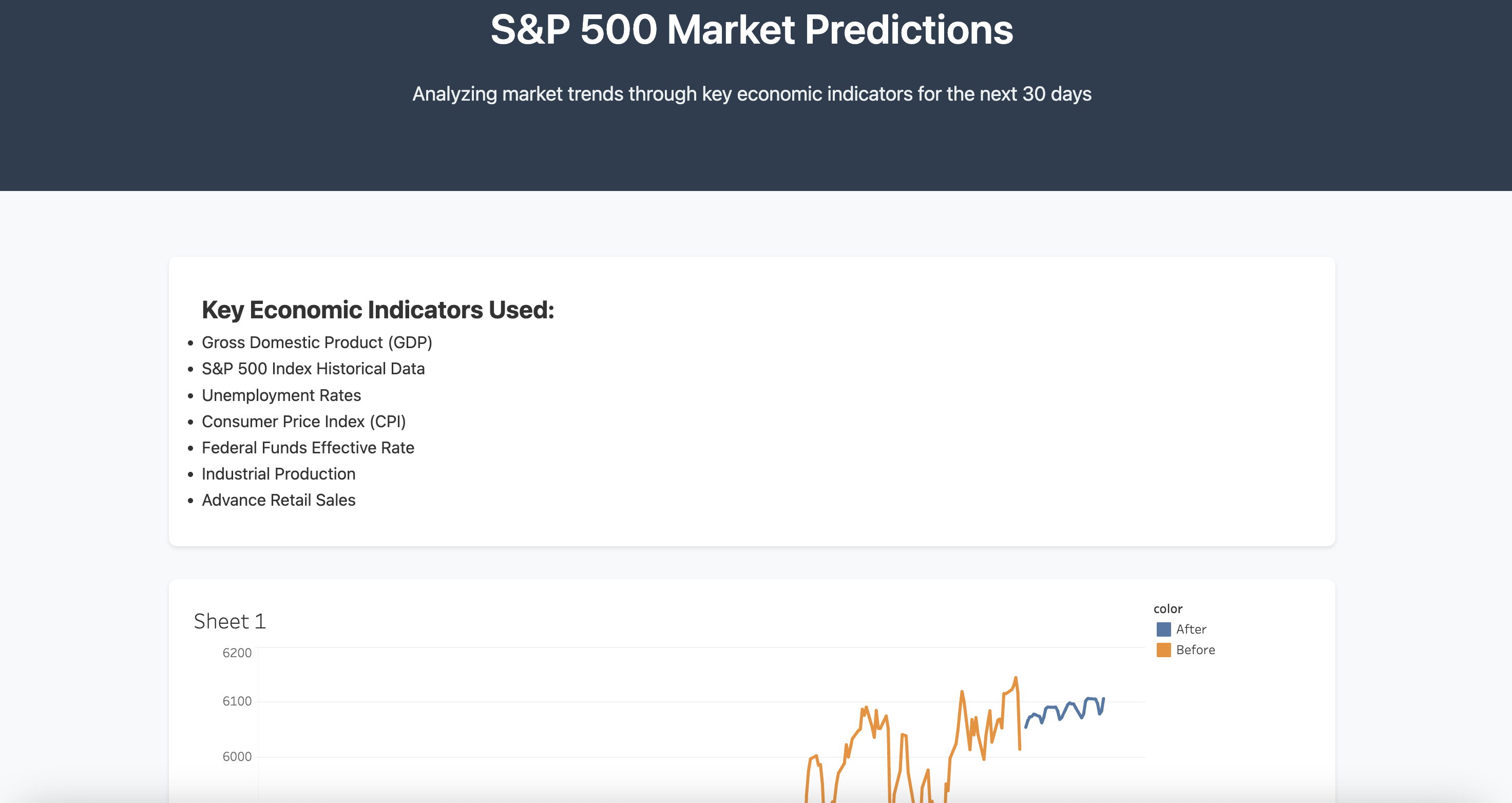1512x803 pixels.
Task: Select the S&P 500 Index Historical Data item
Action: [313, 369]
